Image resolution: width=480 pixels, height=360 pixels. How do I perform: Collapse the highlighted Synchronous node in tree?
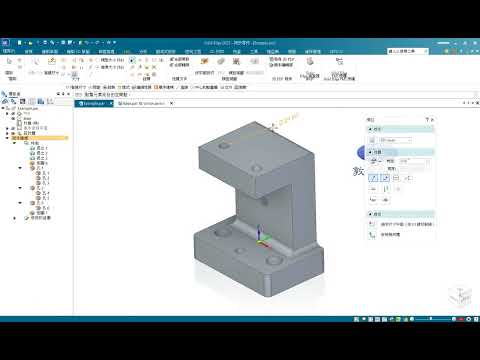pyautogui.click(x=7, y=138)
